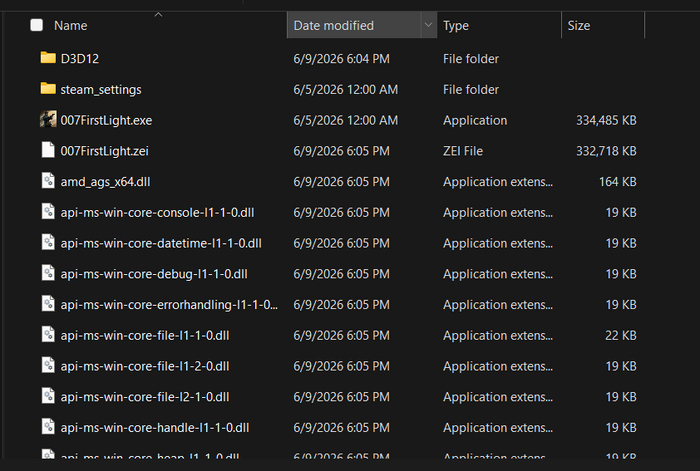Image resolution: width=700 pixels, height=471 pixels.
Task: Select the api-ms-win-core-errorhandling-l1-1-0 file name
Action: pyautogui.click(x=169, y=305)
